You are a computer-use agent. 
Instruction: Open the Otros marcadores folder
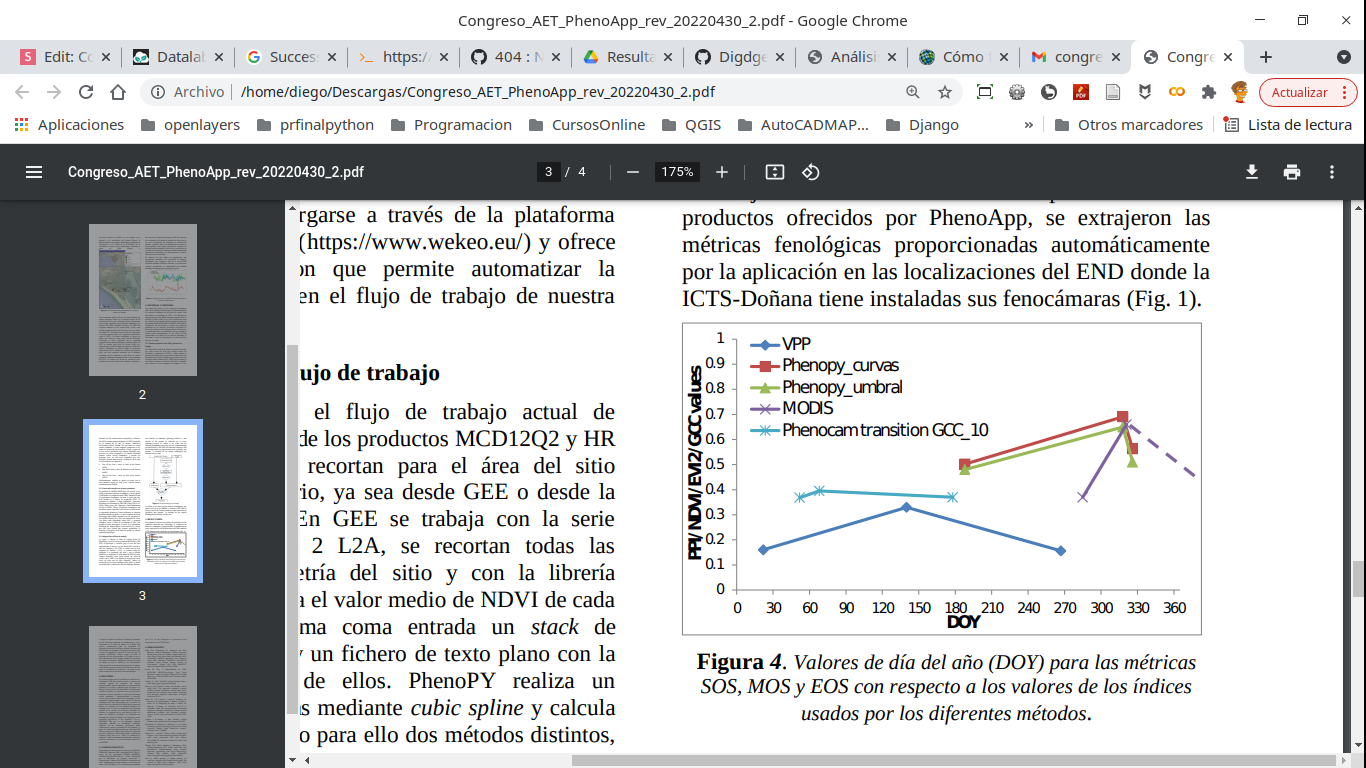click(x=1129, y=125)
